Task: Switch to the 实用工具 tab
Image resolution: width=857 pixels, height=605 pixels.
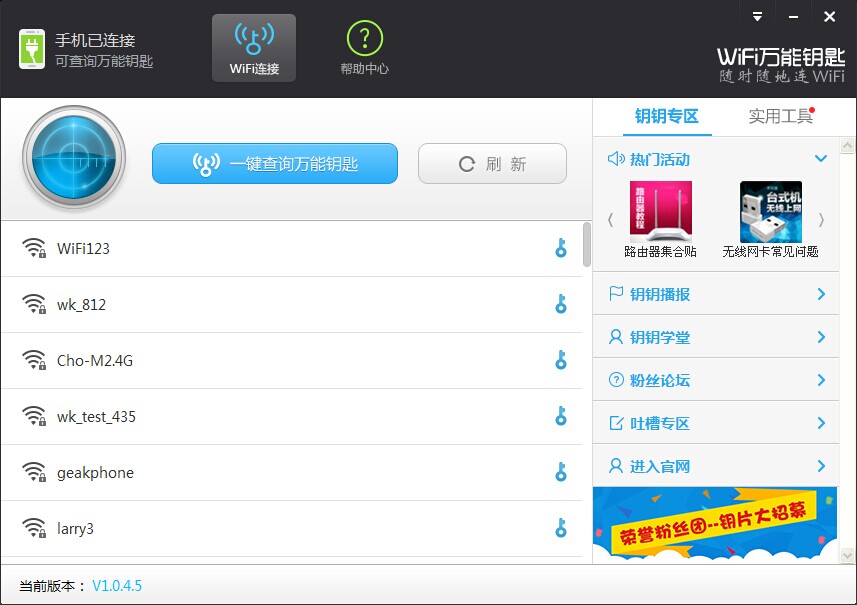Action: pos(780,116)
